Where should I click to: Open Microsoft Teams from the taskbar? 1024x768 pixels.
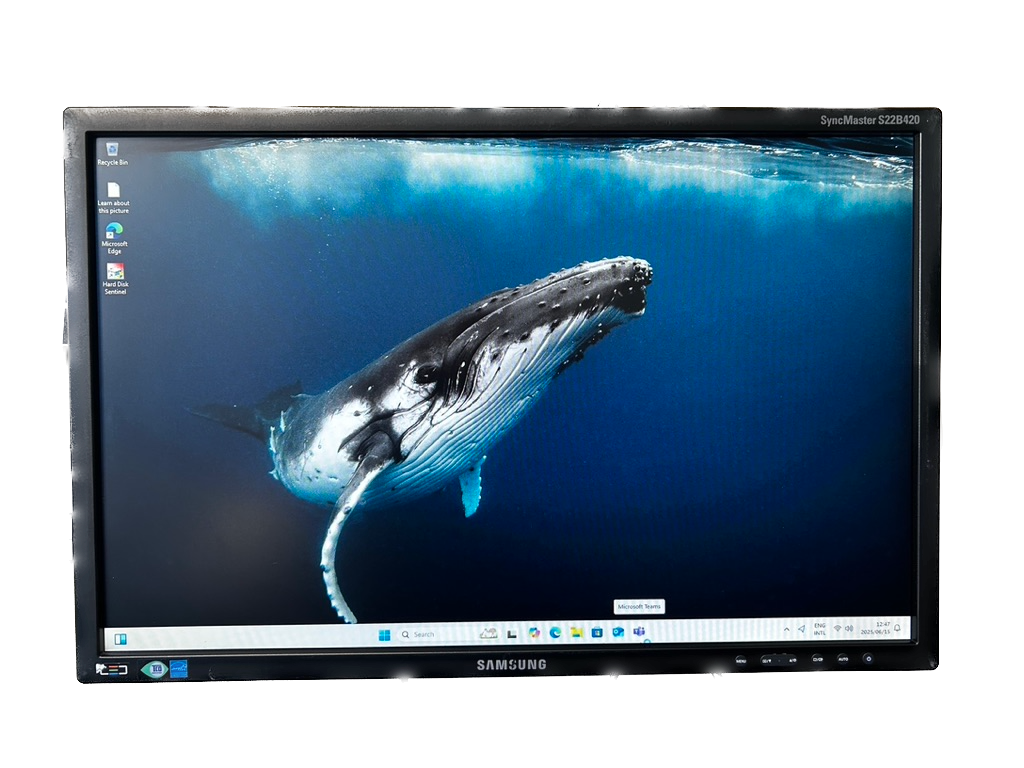tap(640, 634)
